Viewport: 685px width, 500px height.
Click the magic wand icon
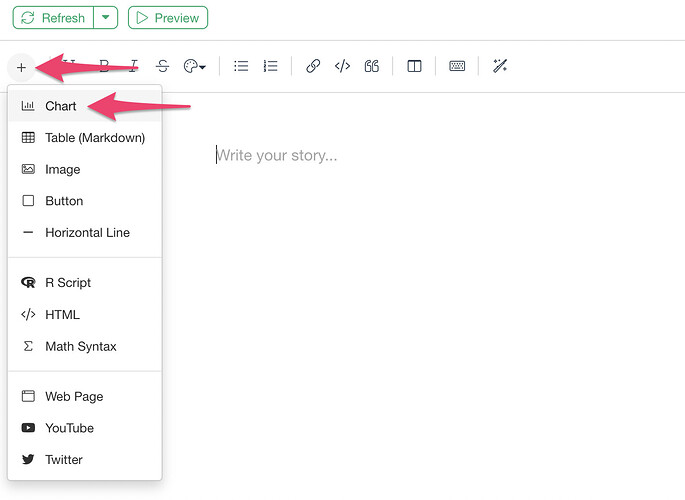coord(500,66)
